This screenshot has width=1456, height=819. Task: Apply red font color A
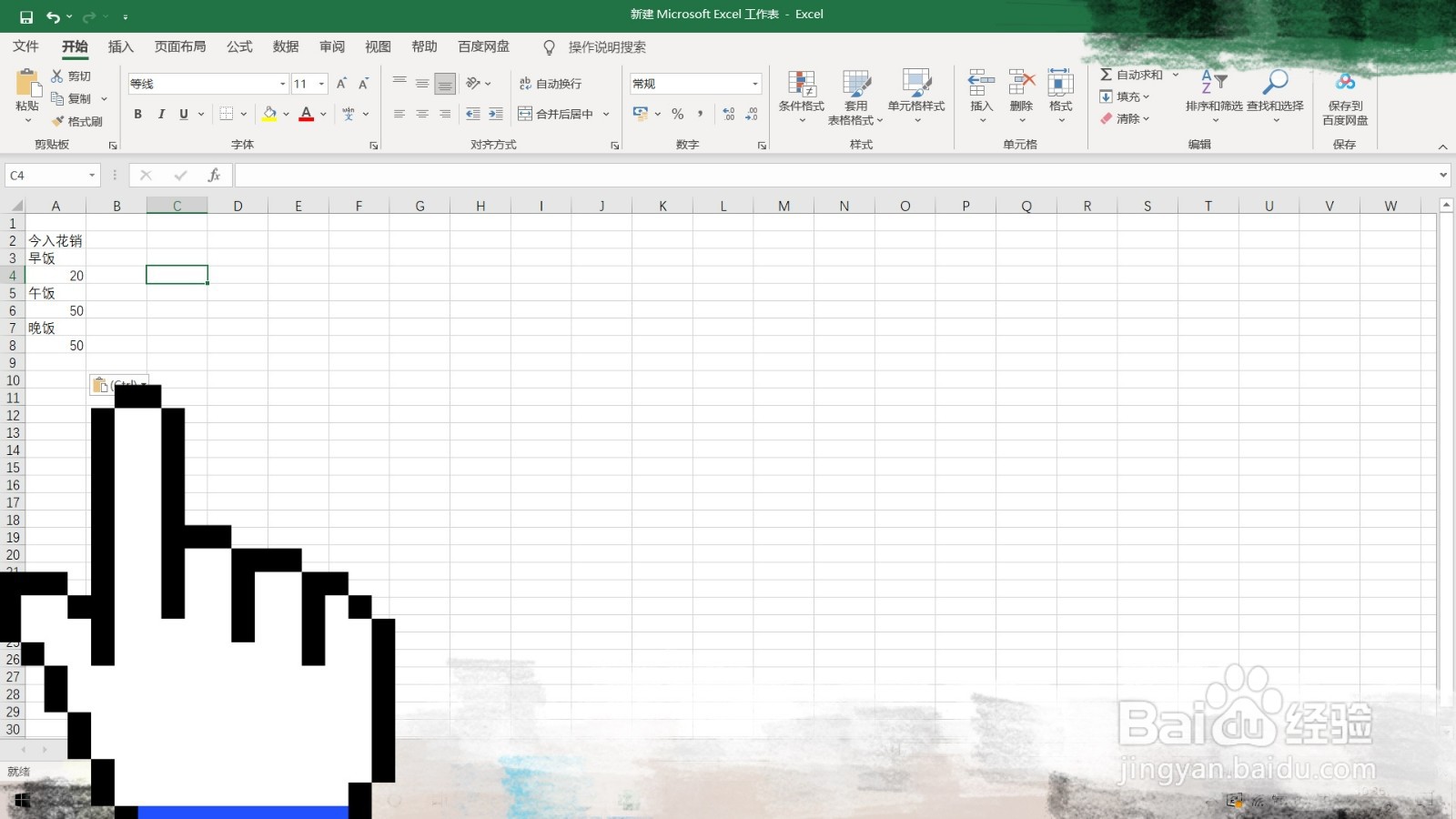[x=307, y=114]
